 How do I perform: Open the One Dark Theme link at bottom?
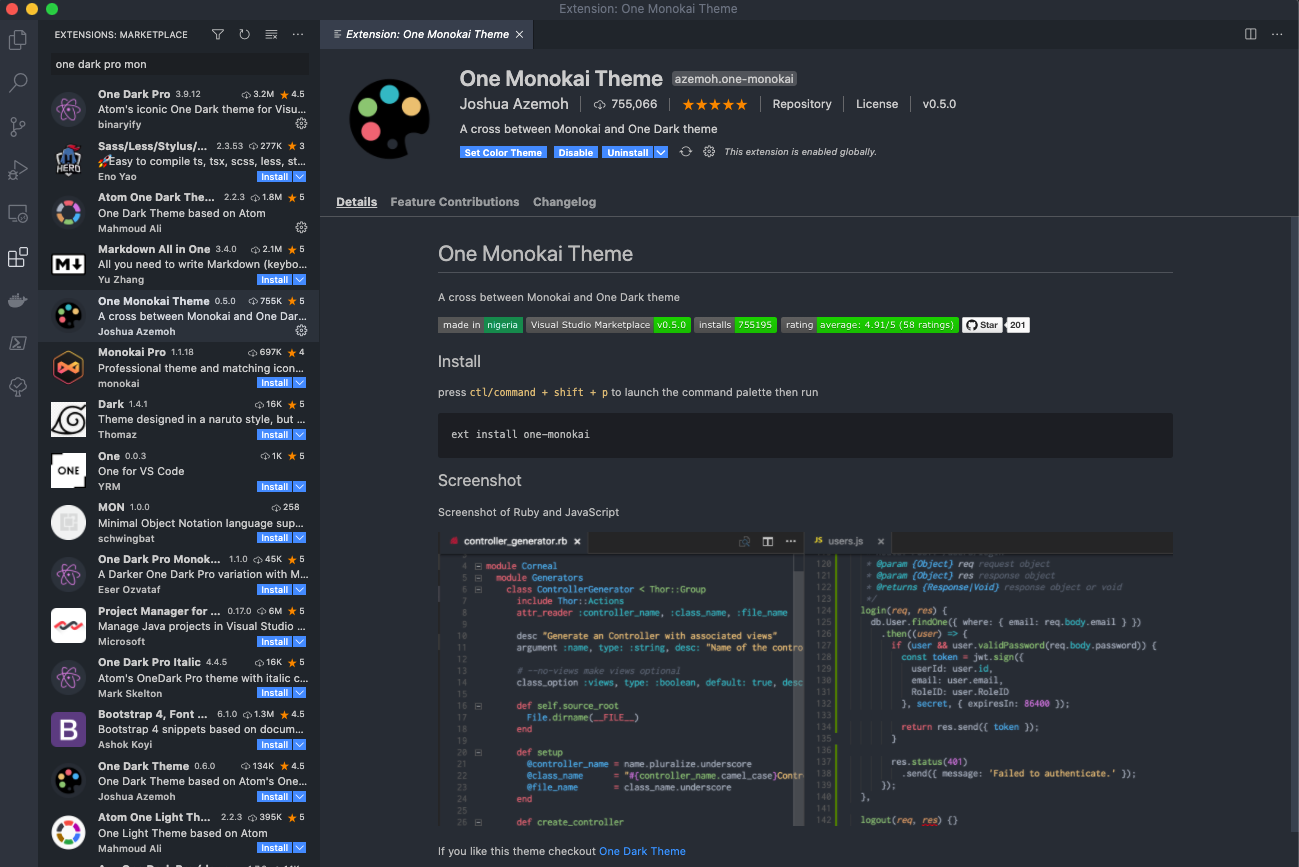point(642,851)
